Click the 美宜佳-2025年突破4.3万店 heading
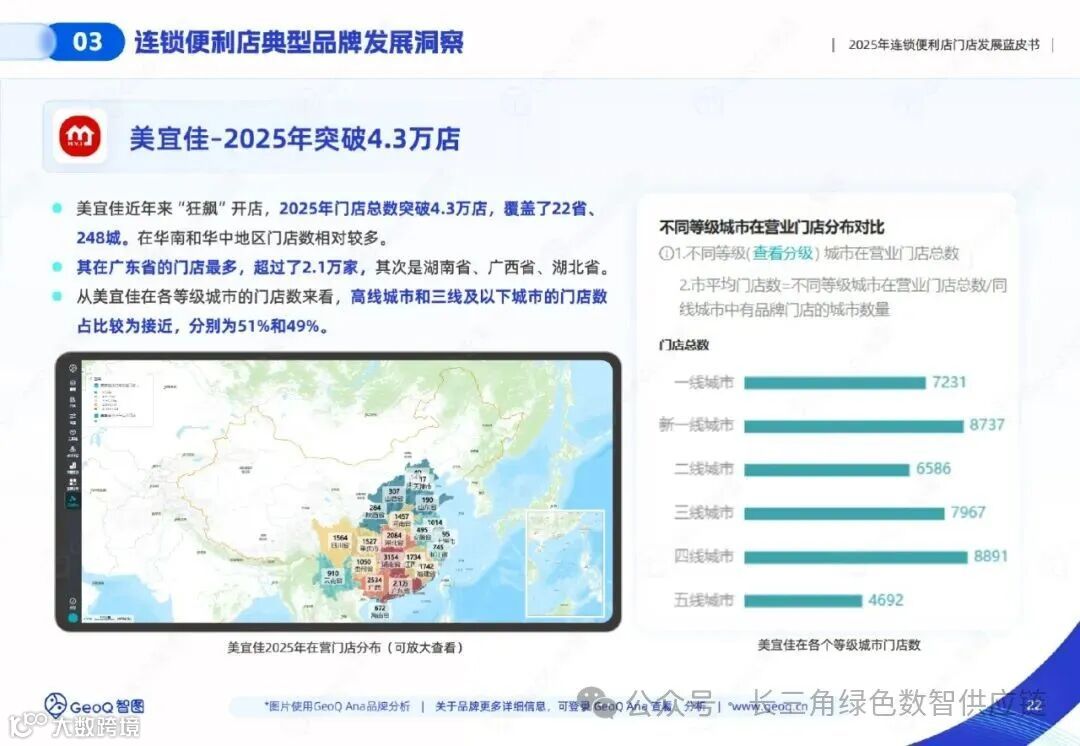 pos(295,138)
